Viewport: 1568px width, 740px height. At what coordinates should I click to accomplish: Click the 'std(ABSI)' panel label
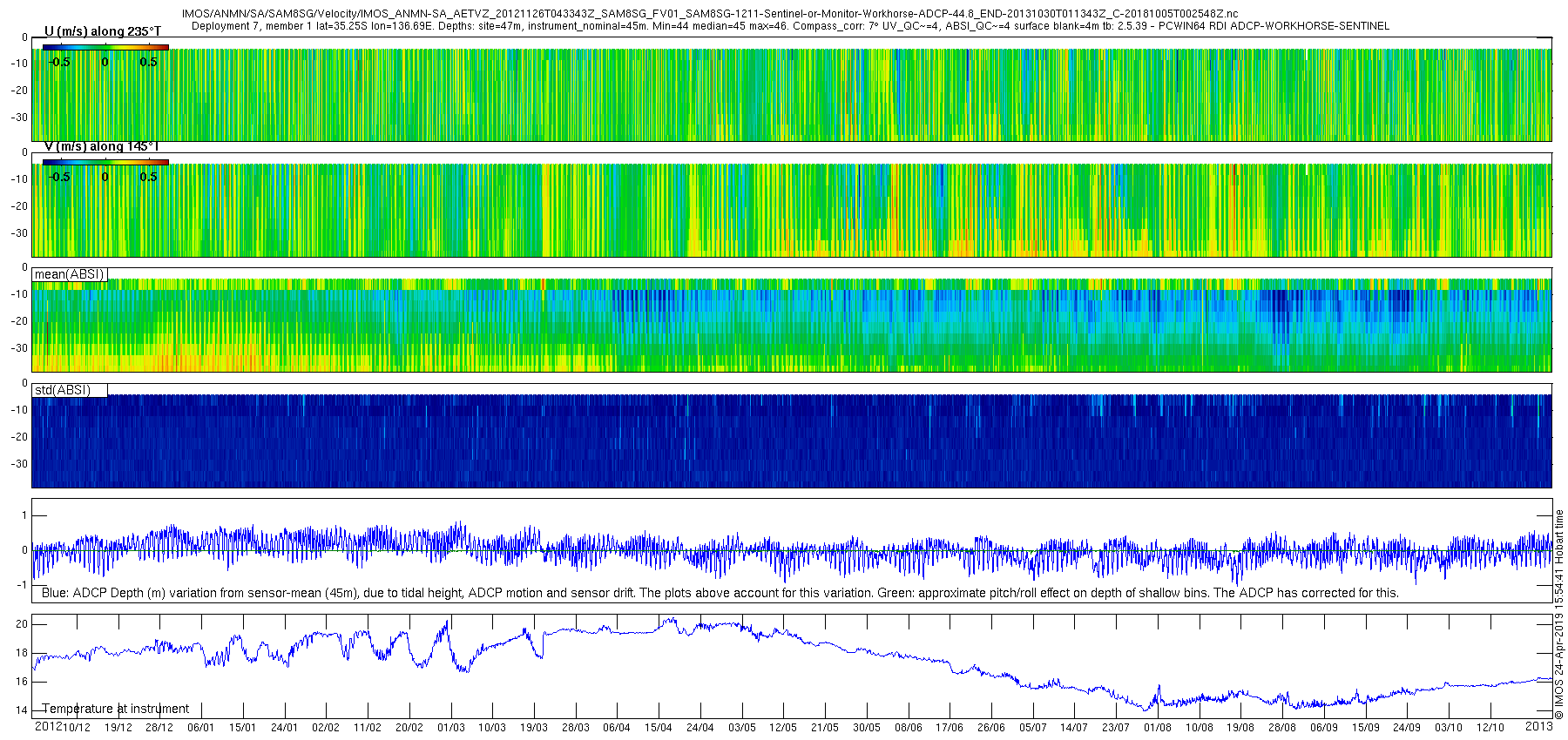click(x=63, y=389)
